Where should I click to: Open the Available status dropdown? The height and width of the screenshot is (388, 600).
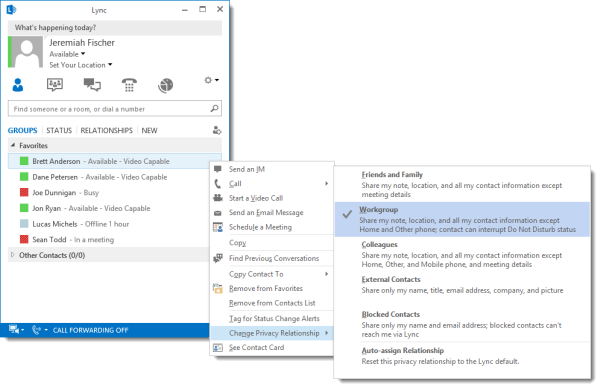67,54
